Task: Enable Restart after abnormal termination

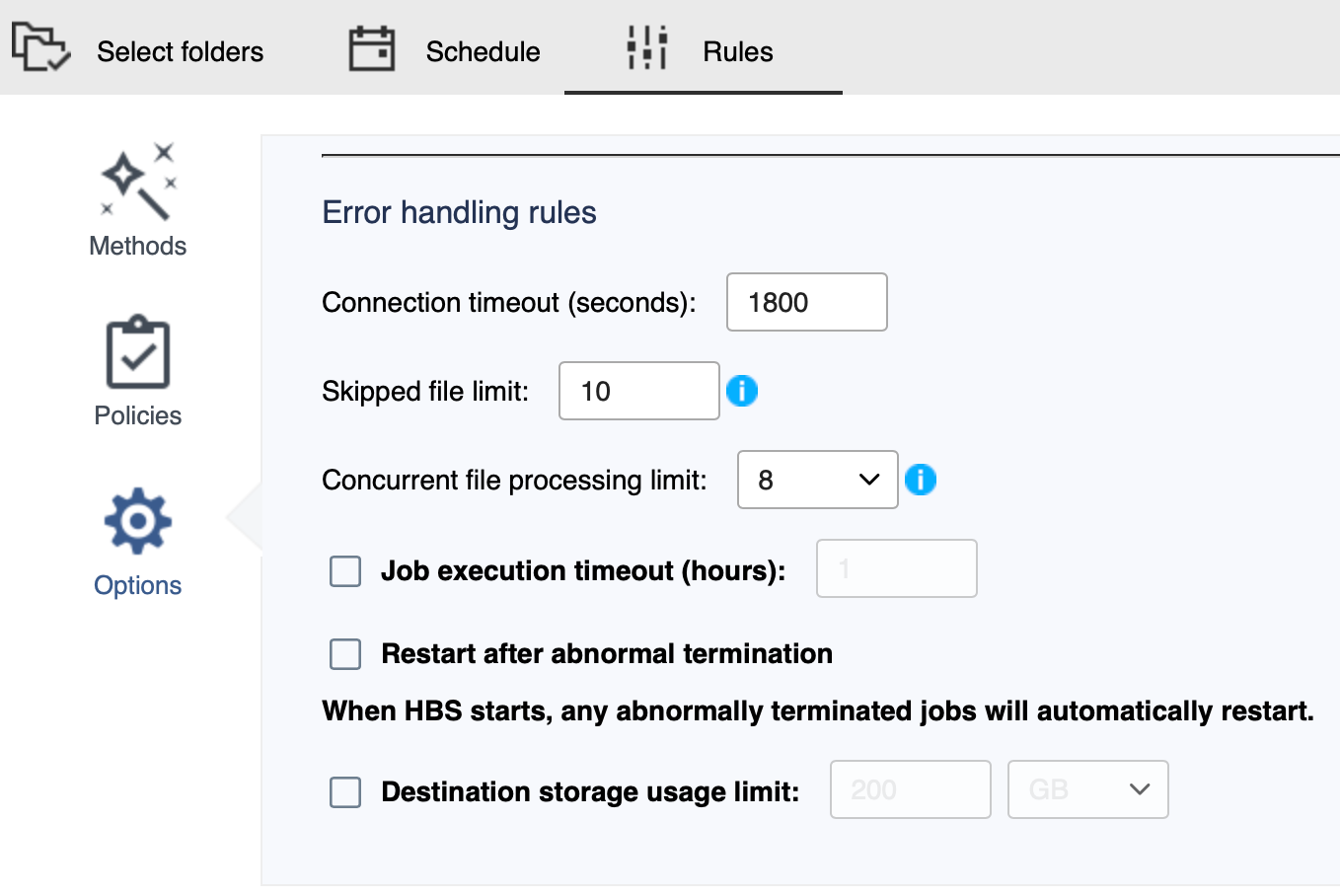Action: click(x=345, y=653)
